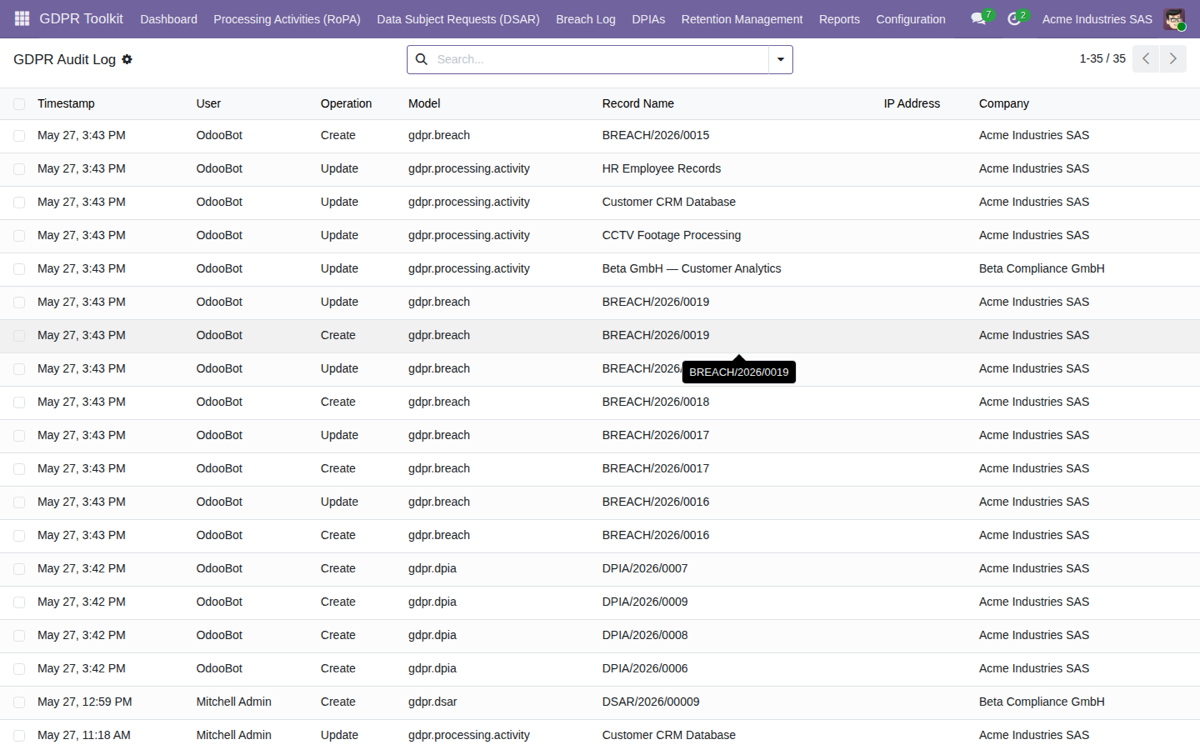Image resolution: width=1200 pixels, height=750 pixels.
Task: Open the Reports menu
Action: (x=839, y=19)
